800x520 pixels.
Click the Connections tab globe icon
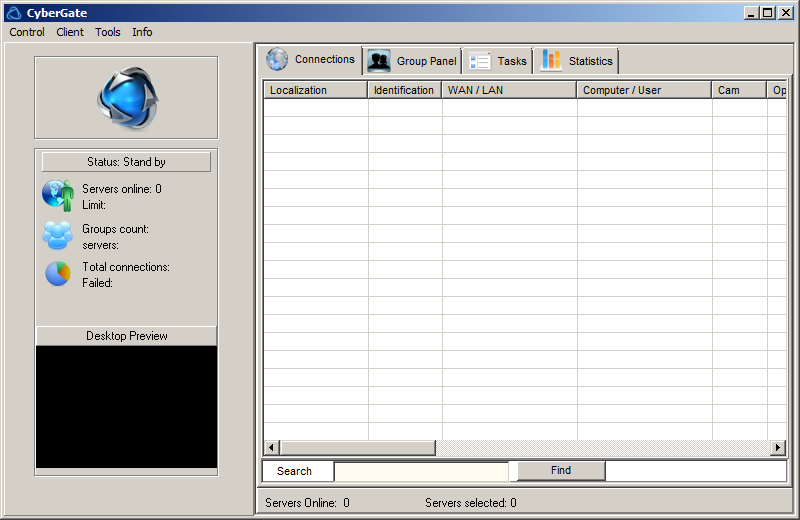[277, 60]
